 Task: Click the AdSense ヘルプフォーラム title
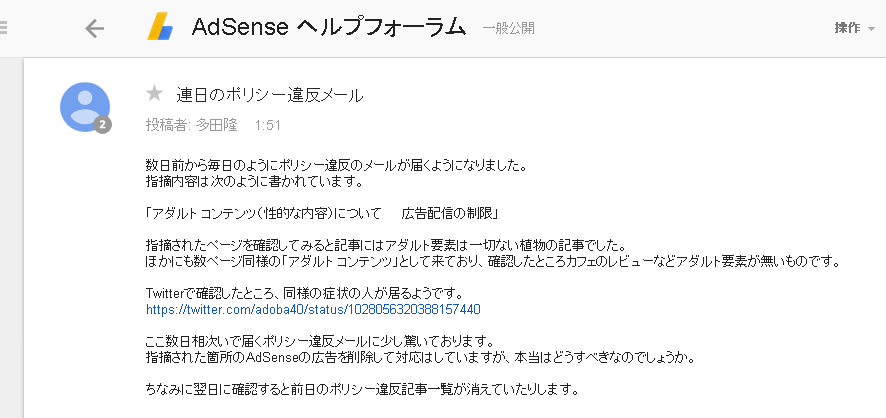[x=328, y=27]
